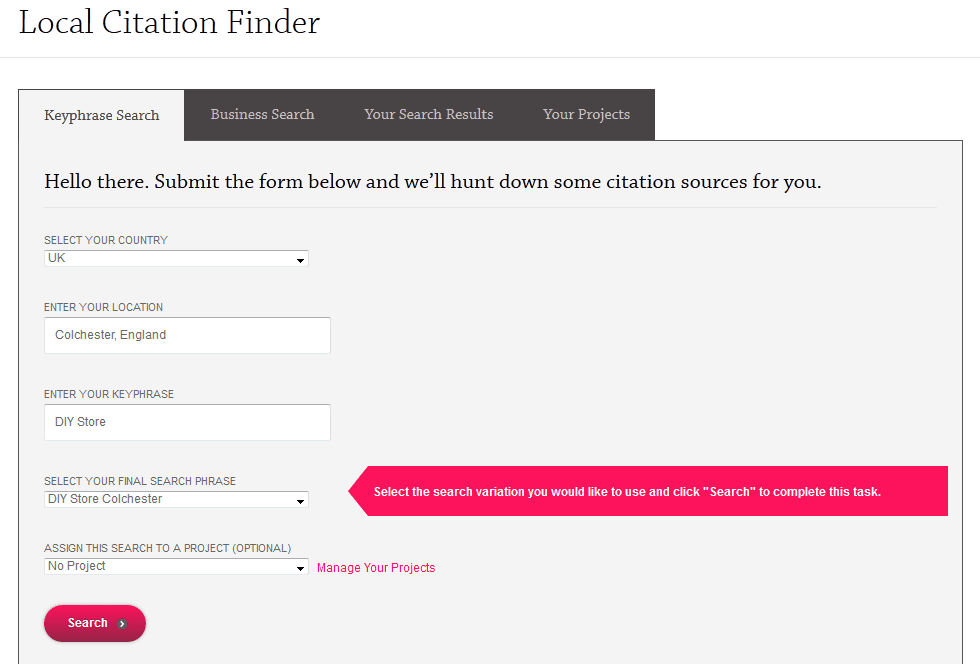Click the arrow icon inside Search button

tap(122, 624)
